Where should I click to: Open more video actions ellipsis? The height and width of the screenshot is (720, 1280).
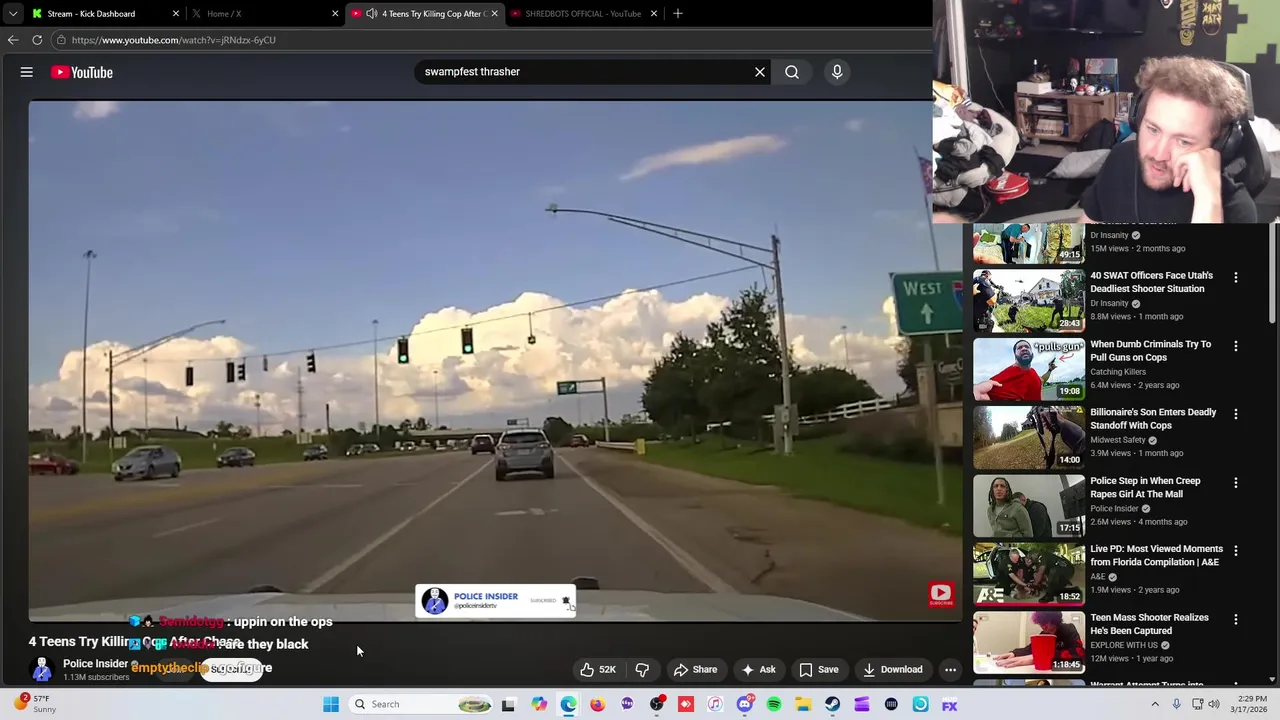pos(951,670)
